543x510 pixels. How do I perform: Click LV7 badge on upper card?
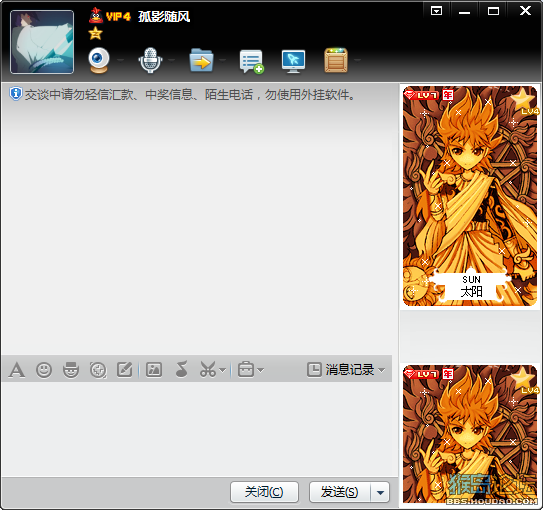[x=421, y=95]
